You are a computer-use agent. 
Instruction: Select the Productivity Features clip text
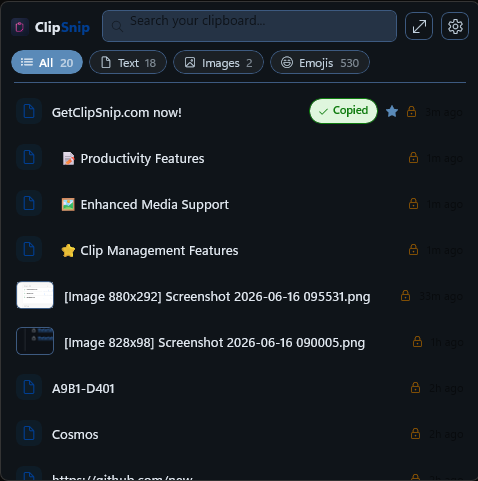tap(142, 159)
